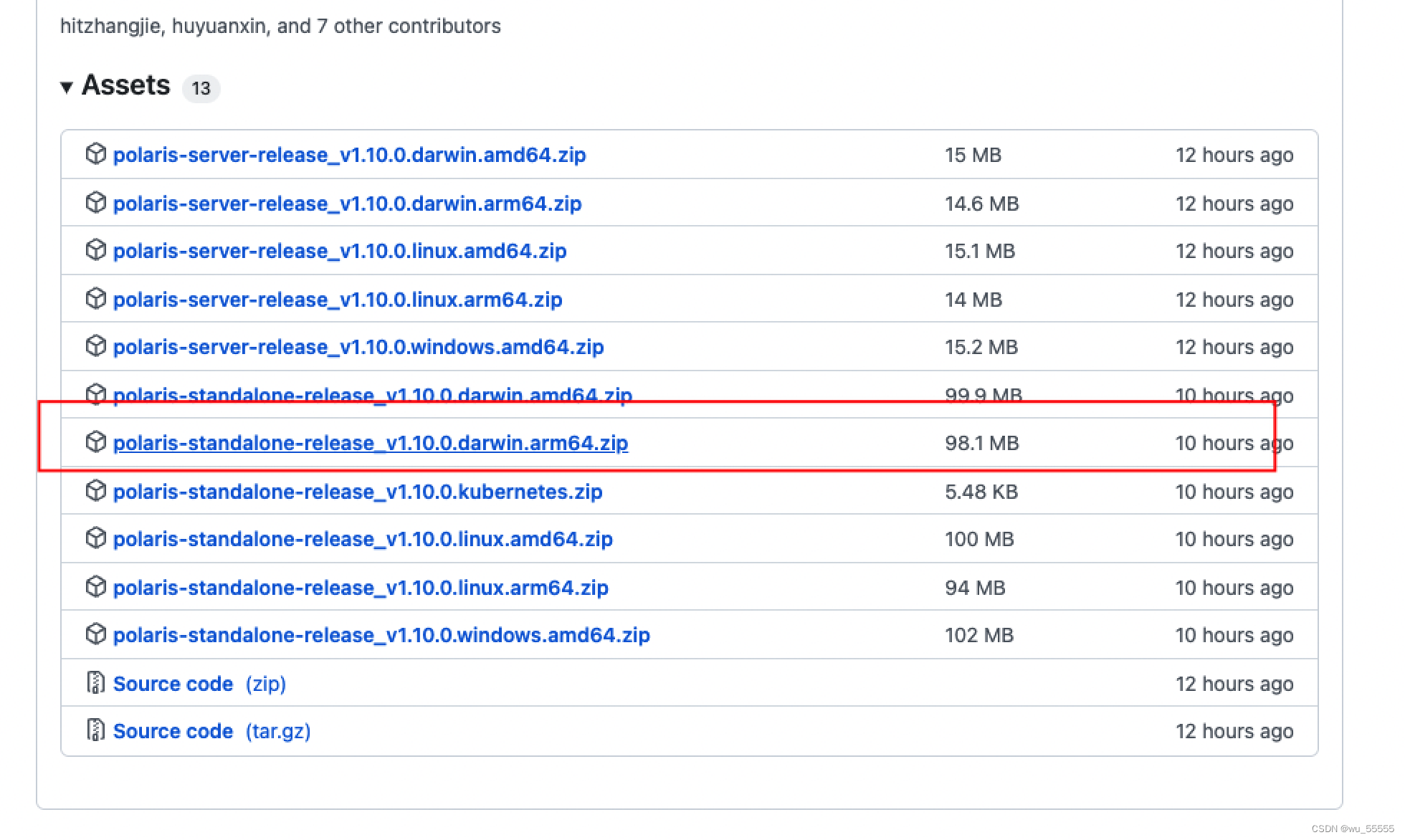Click package icon beside server windows.amd64 zip
This screenshot has height=840, width=1405.
point(95,346)
